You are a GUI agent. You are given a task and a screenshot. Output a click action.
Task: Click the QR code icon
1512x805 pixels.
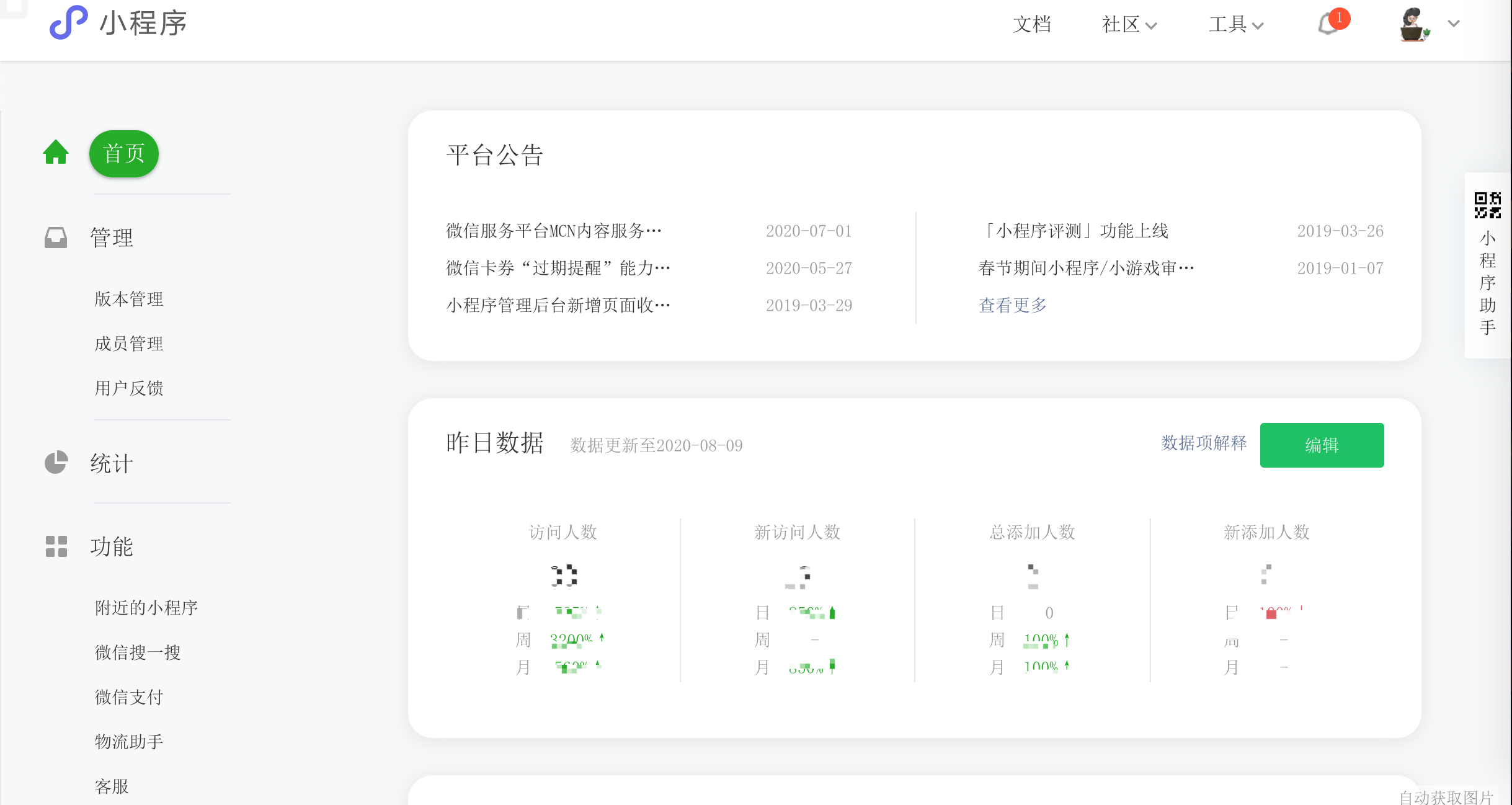(x=1487, y=205)
